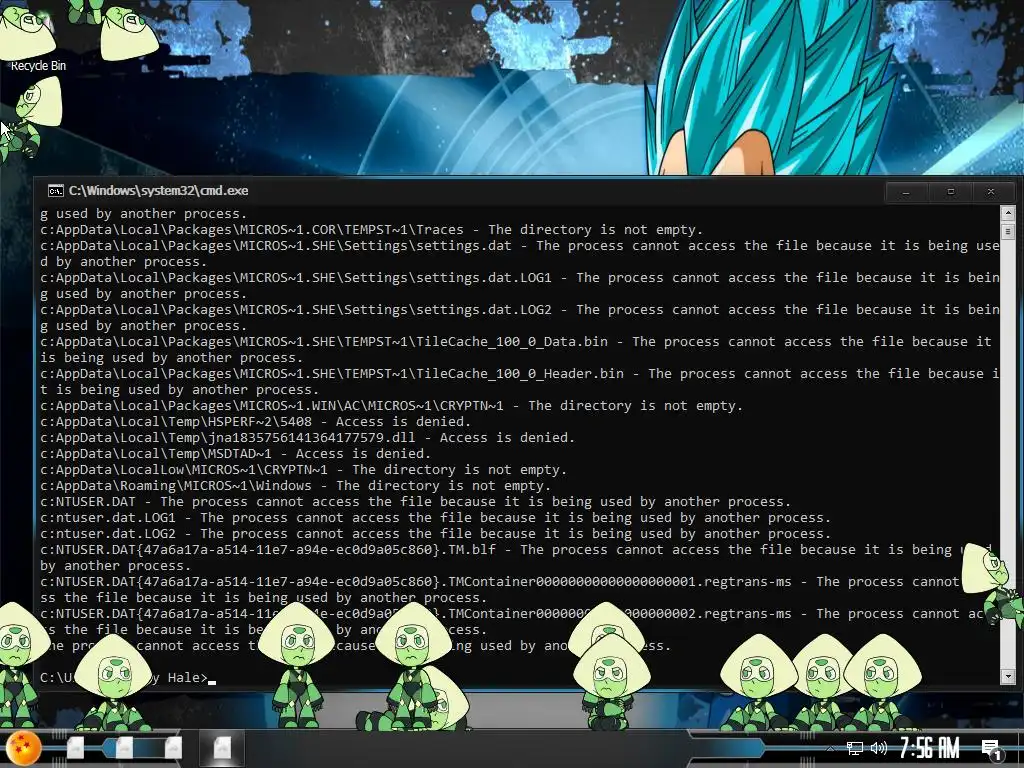Image resolution: width=1024 pixels, height=768 pixels.
Task: Click the TEMPST~1\Traces directory not empty line
Action: (x=372, y=230)
